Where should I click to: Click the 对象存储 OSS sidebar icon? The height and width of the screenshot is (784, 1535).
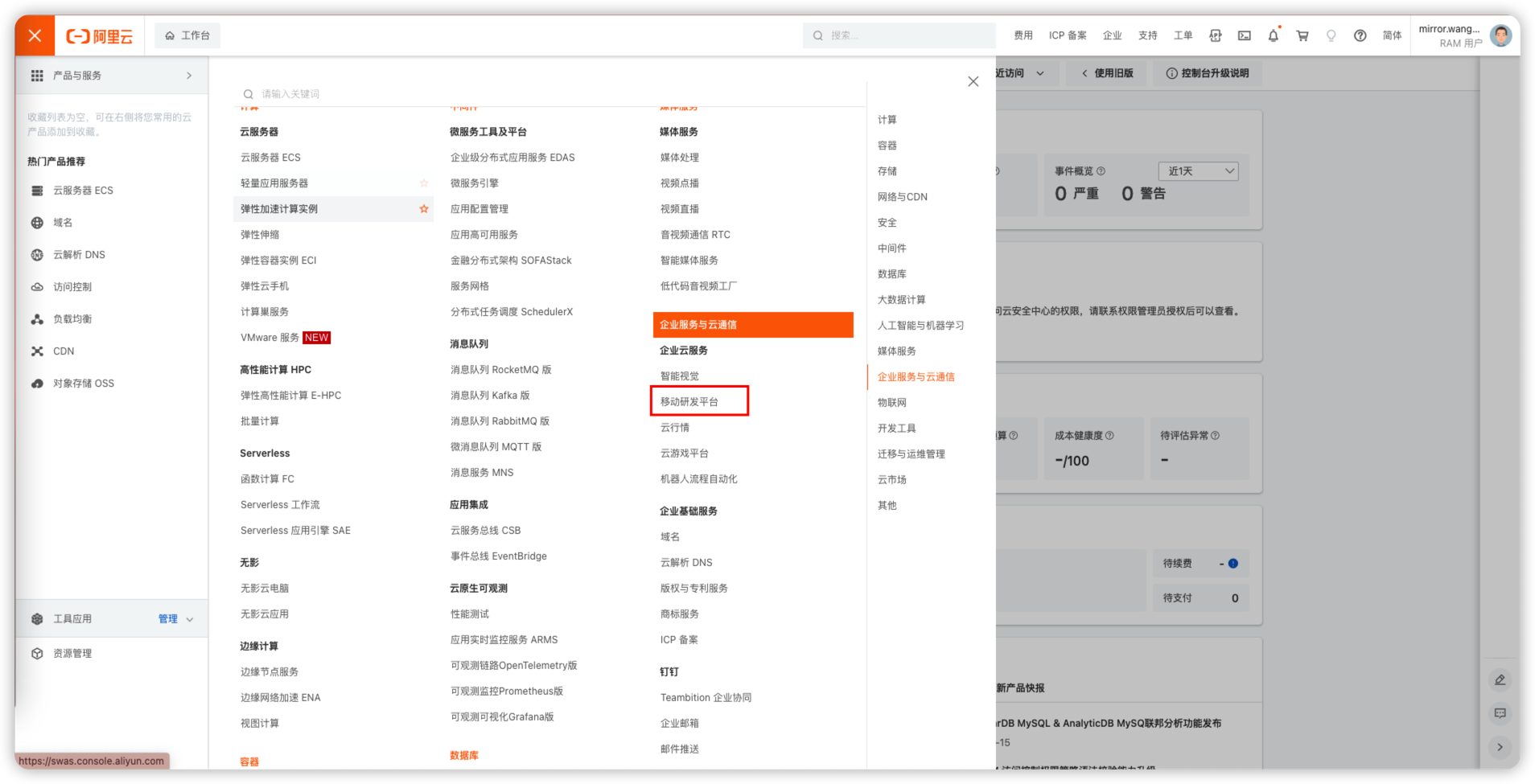coord(37,384)
